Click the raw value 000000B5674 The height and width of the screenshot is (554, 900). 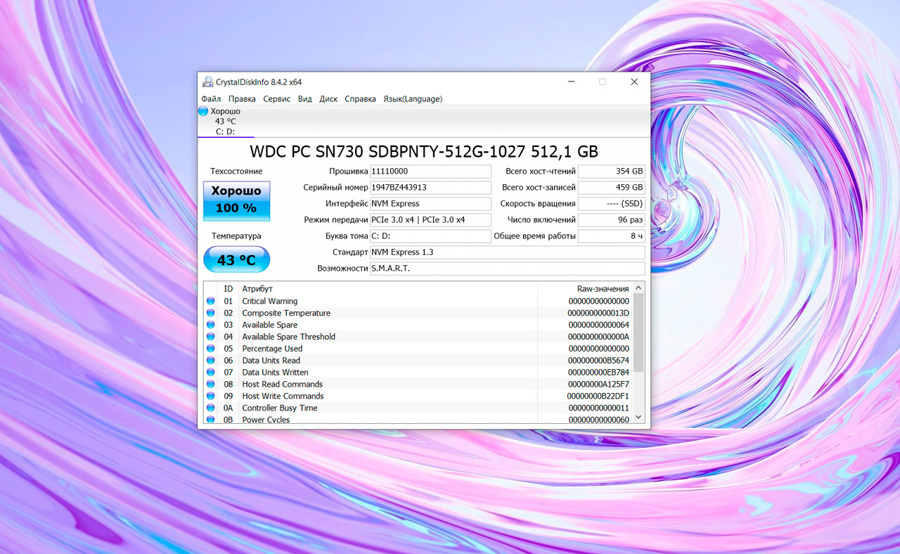[x=599, y=361]
